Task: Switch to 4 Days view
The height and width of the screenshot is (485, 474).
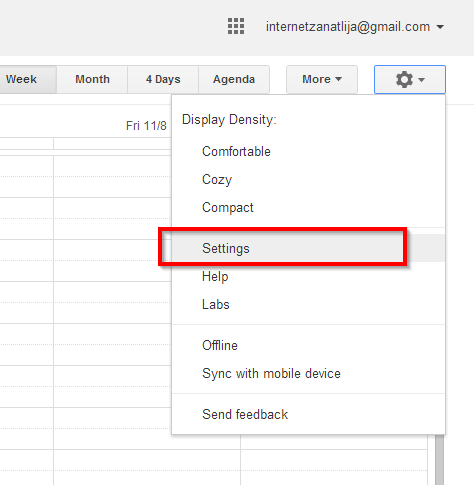Action: 163,79
